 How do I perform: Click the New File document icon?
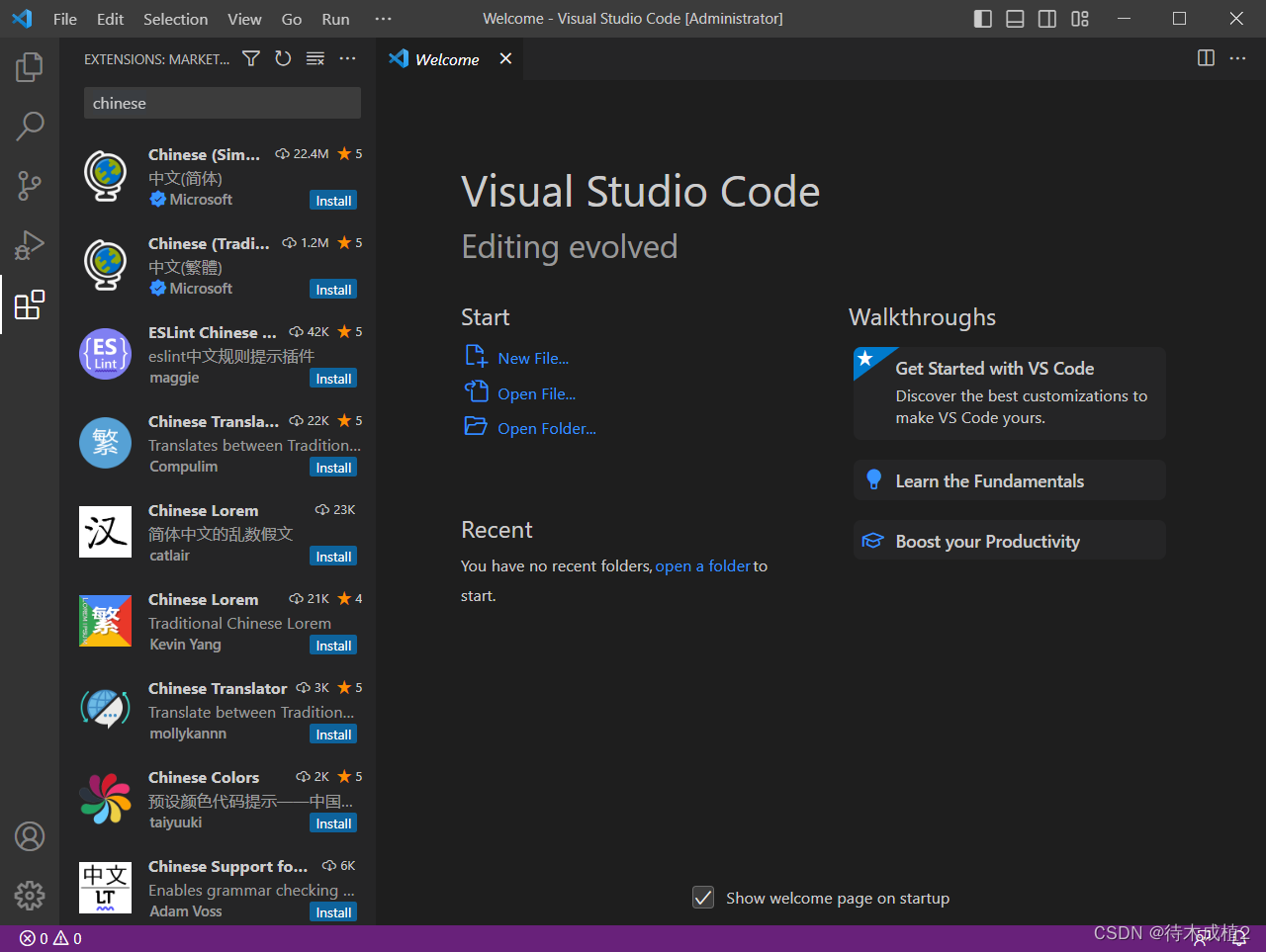click(476, 356)
